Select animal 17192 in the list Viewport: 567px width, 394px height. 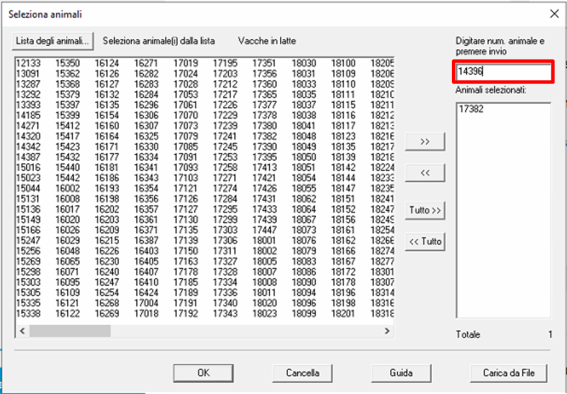pyautogui.click(x=186, y=313)
